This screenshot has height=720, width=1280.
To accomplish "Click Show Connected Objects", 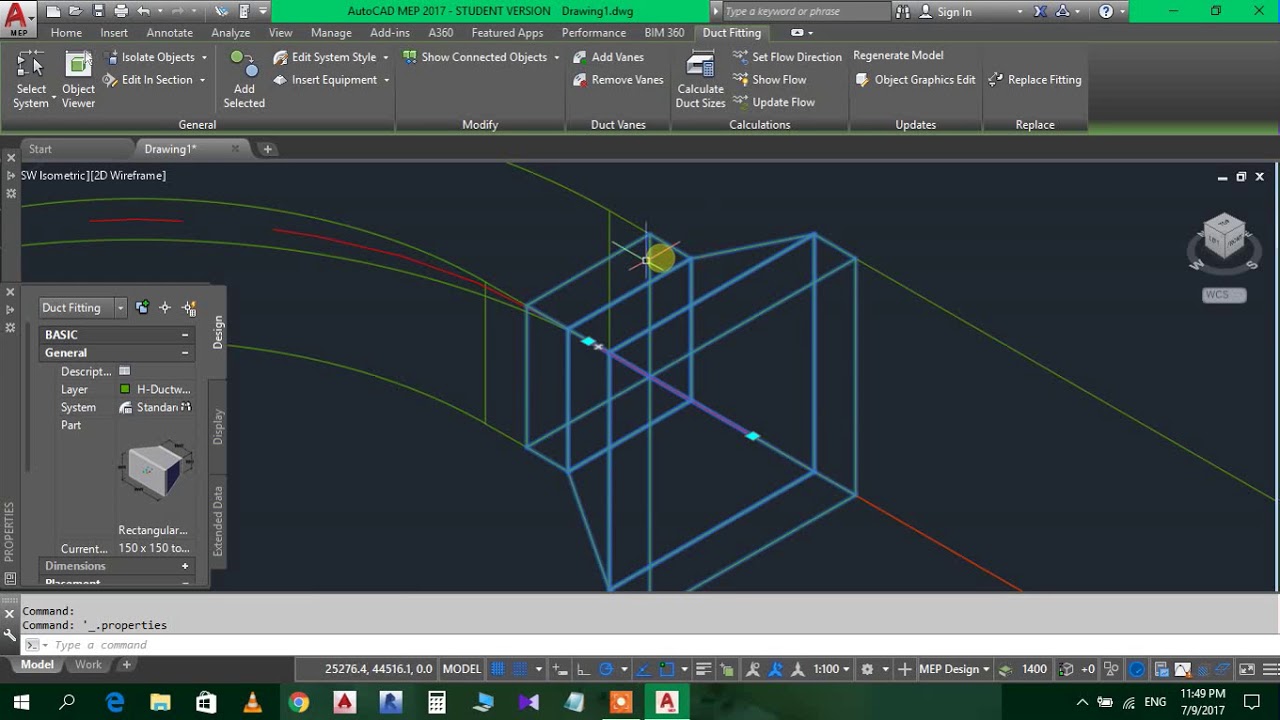I will pos(475,57).
